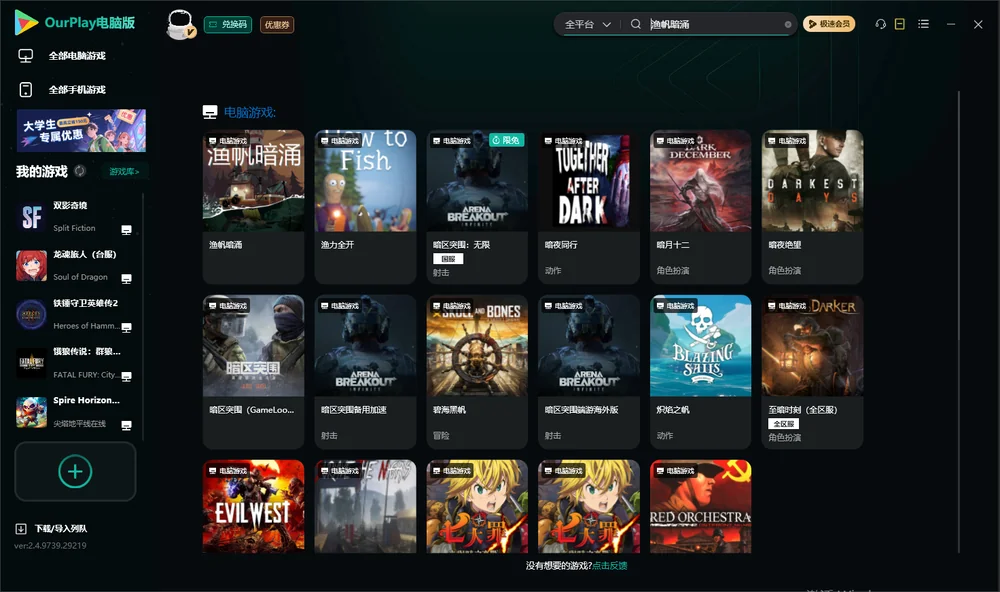Click the PC icon on the Split Fiction row

[126, 230]
